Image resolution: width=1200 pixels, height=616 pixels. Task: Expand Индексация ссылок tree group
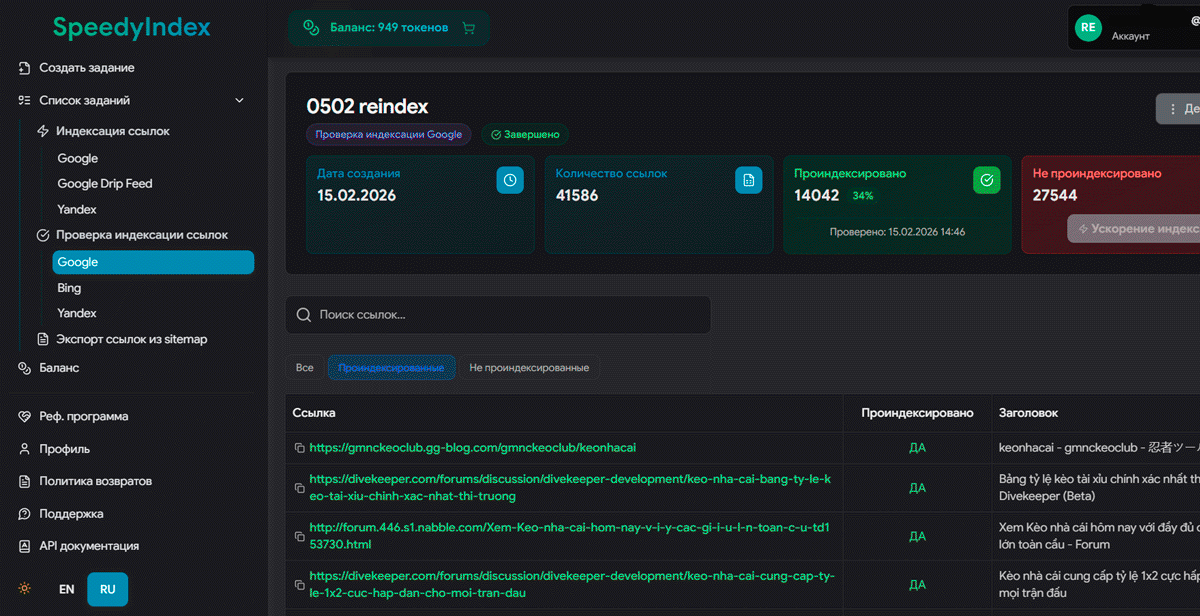(112, 131)
